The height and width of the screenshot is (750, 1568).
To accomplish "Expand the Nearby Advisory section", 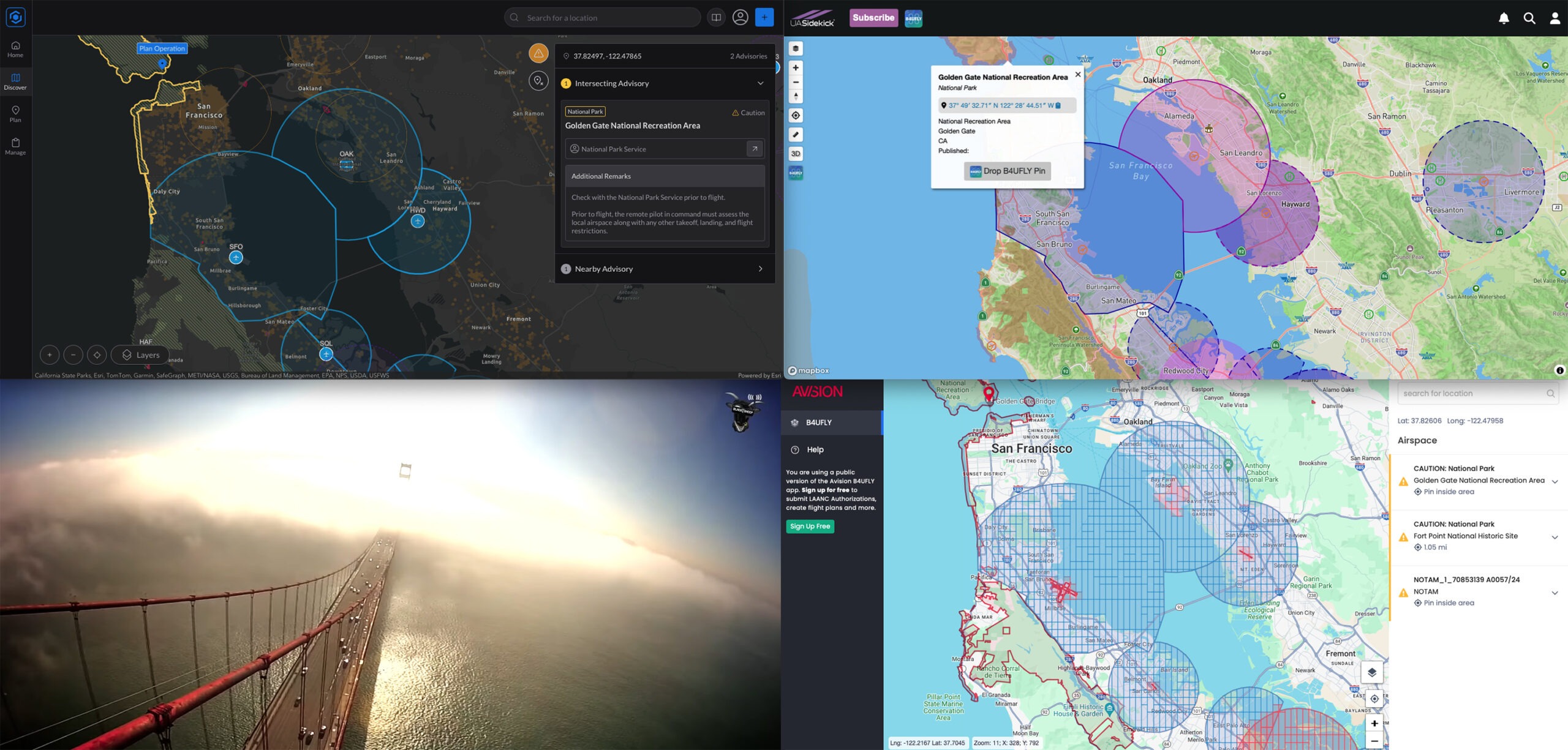I will click(x=760, y=269).
